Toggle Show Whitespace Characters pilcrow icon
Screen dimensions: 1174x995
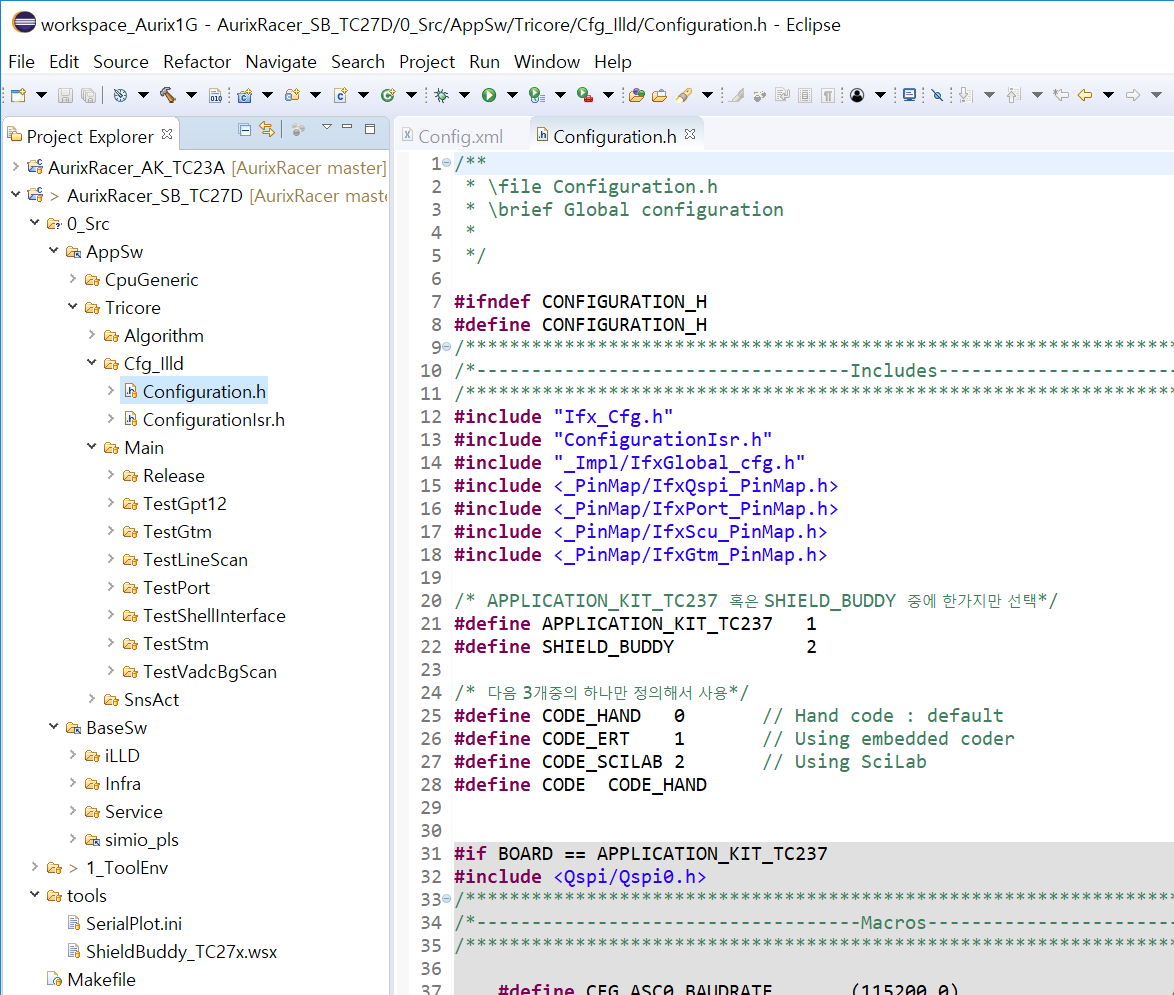point(828,95)
